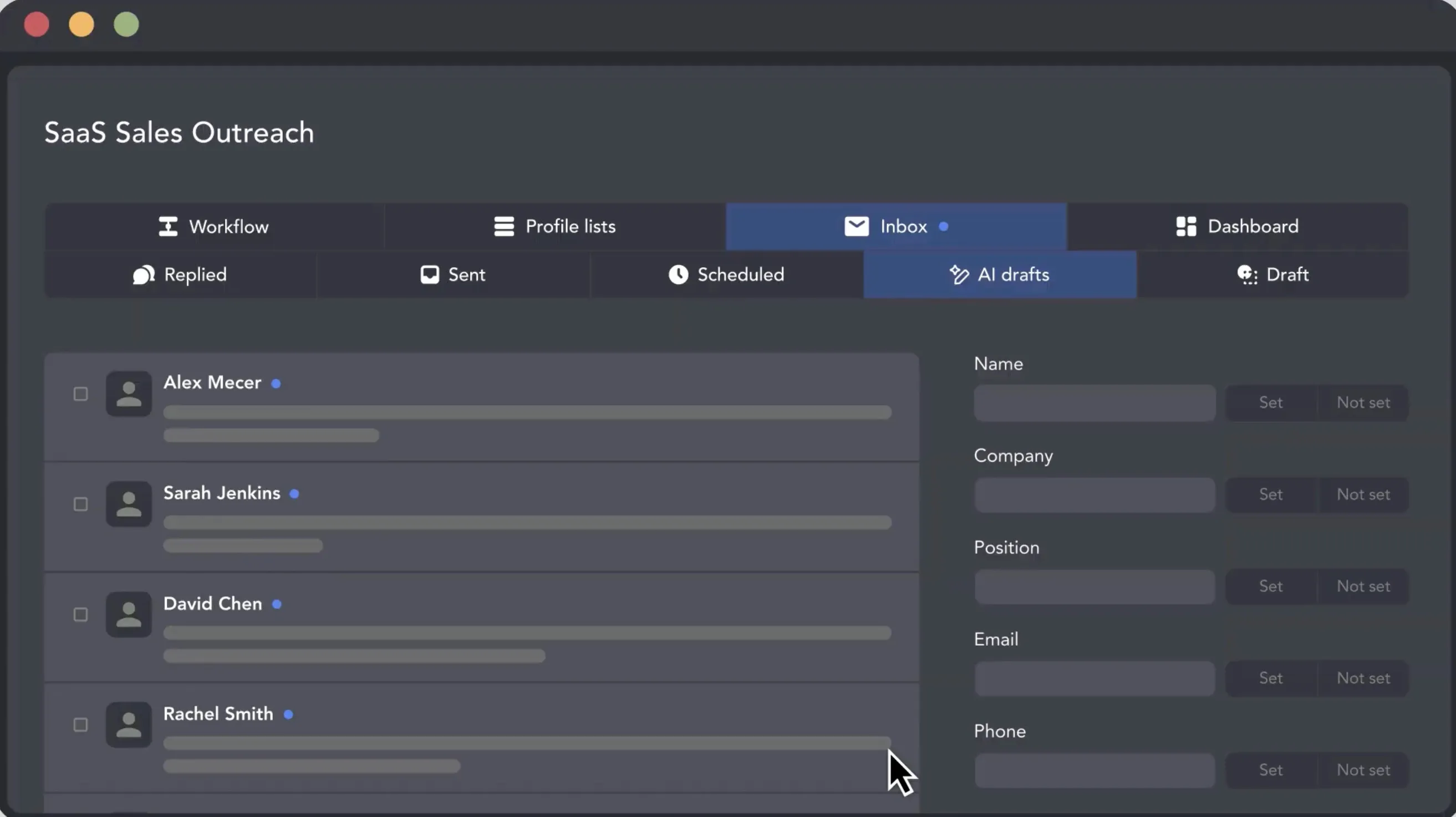
Task: Choose Not set for the Email filter
Action: point(1363,678)
